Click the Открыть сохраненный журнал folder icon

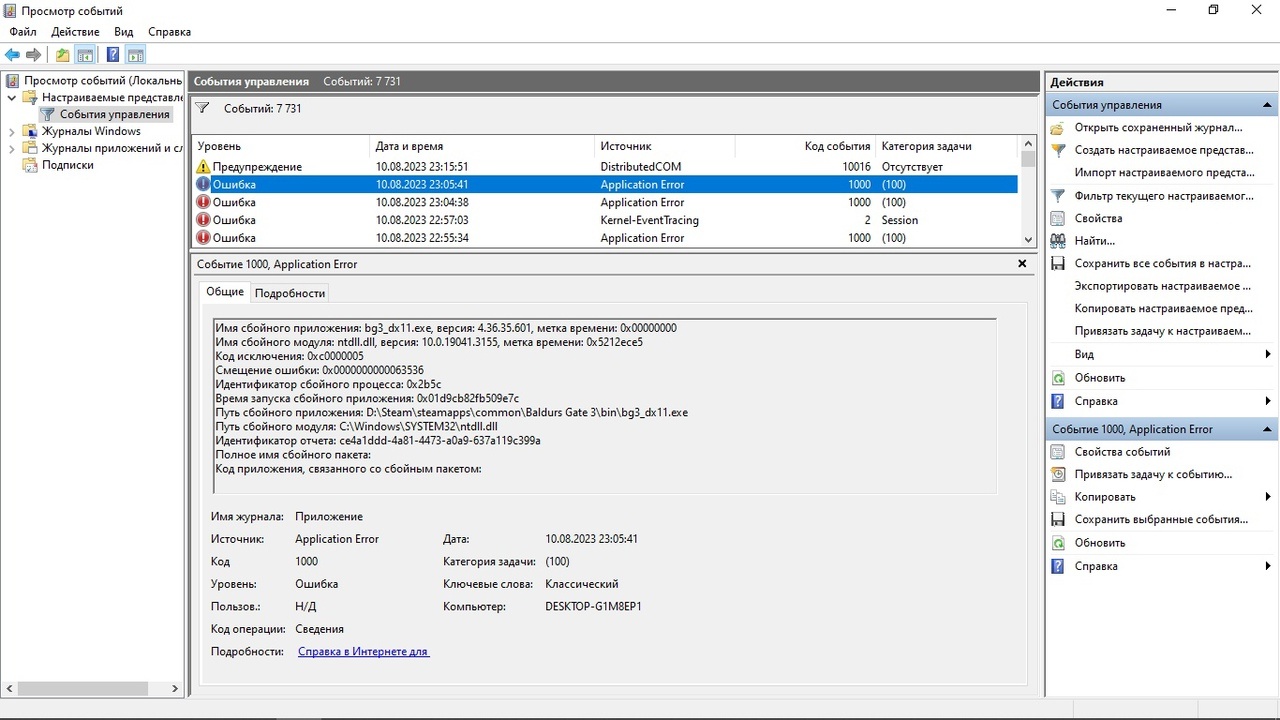pos(1058,128)
